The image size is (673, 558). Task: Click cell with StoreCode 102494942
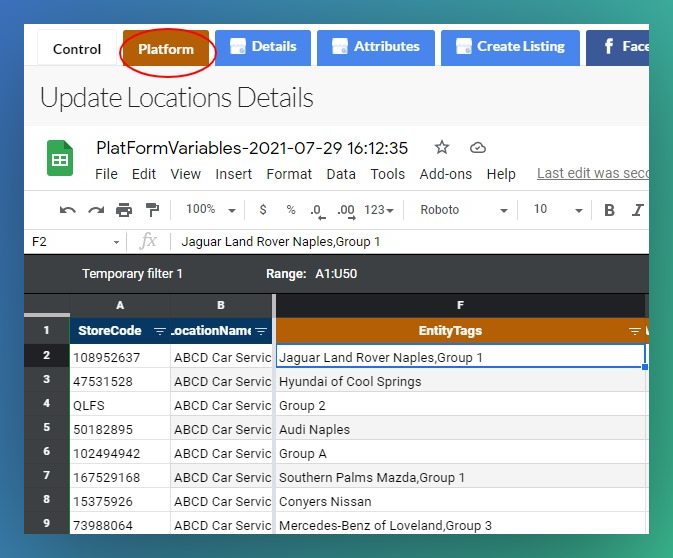(120, 453)
